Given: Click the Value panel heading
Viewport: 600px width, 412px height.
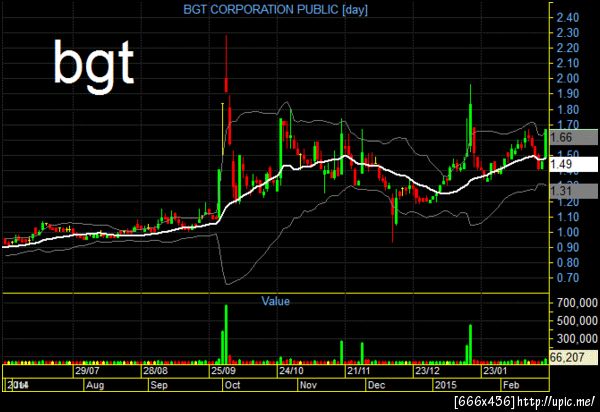Looking at the screenshot, I should point(276,301).
